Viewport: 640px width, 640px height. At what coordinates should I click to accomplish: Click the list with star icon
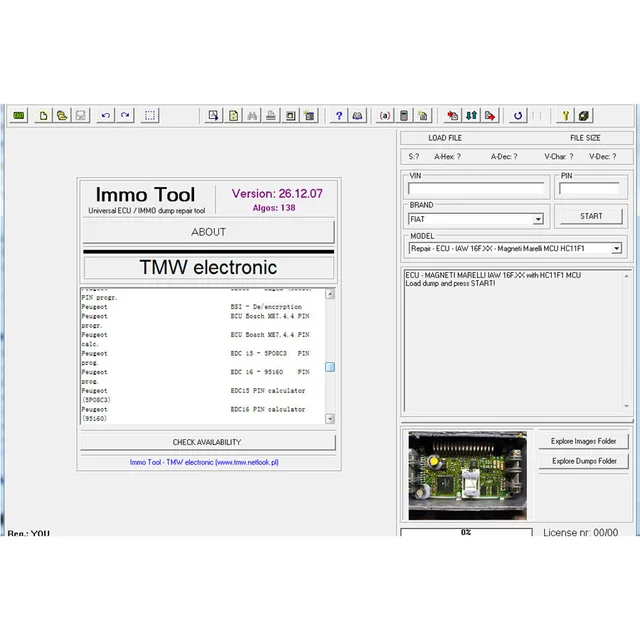(309, 116)
